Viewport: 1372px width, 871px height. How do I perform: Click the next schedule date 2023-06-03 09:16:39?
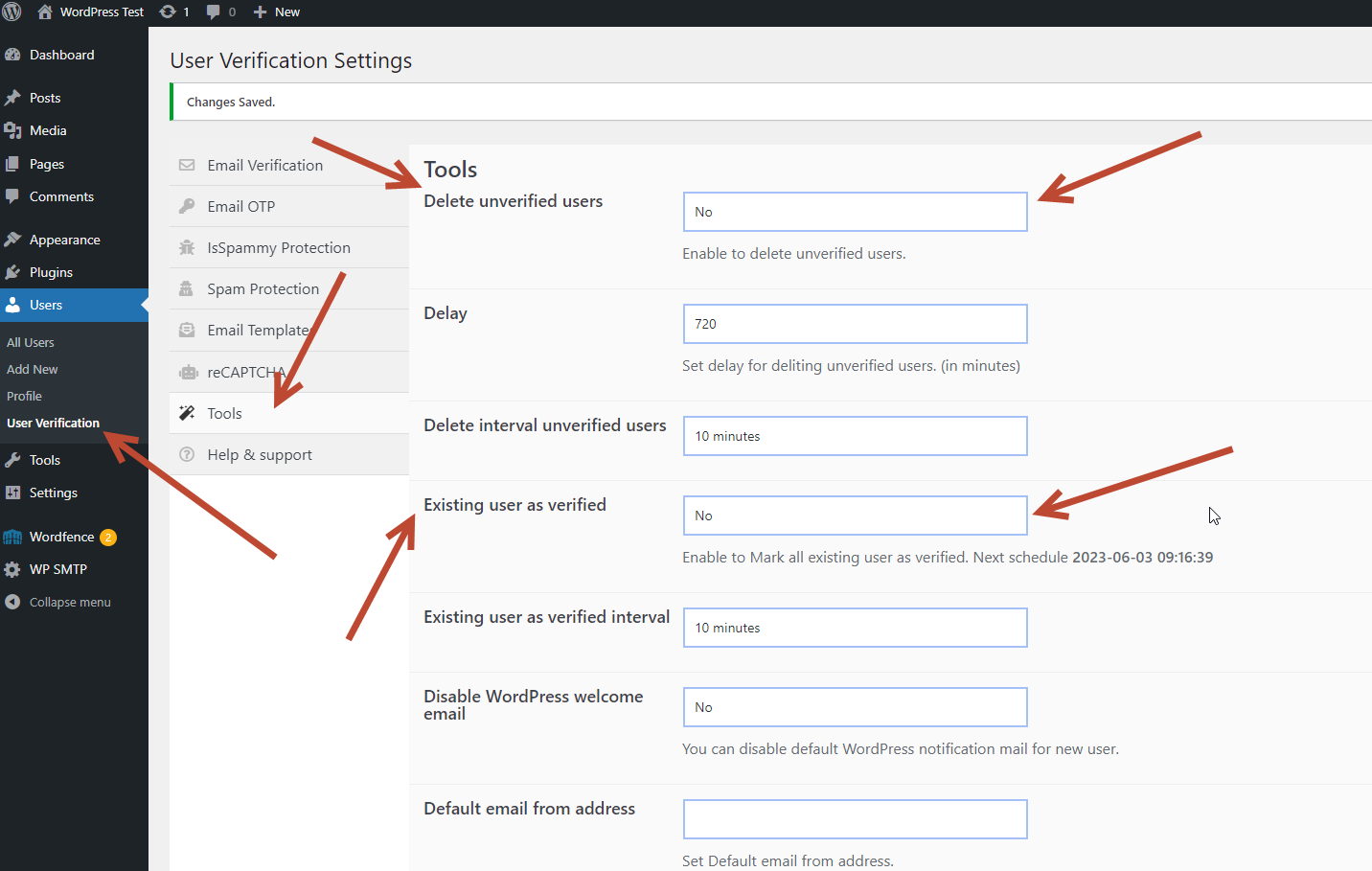pyautogui.click(x=1142, y=557)
